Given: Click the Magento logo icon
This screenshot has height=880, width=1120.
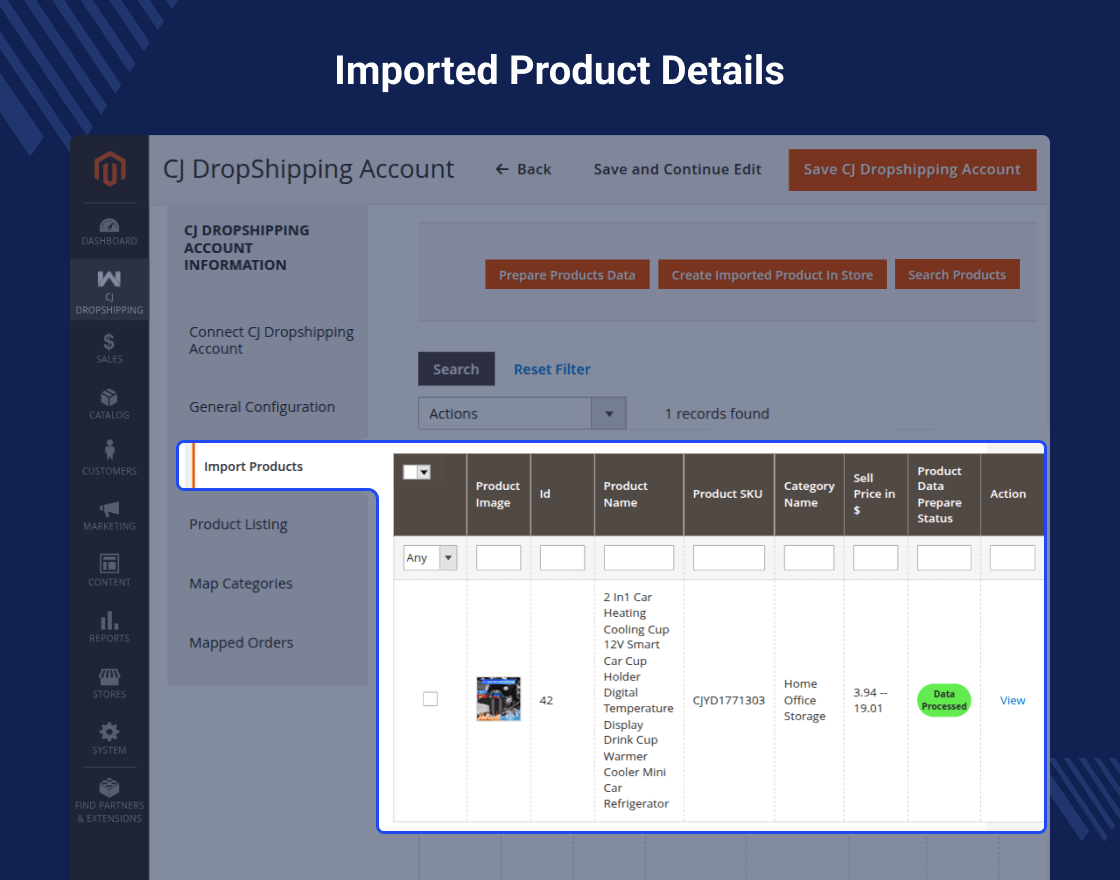Looking at the screenshot, I should pos(109,169).
